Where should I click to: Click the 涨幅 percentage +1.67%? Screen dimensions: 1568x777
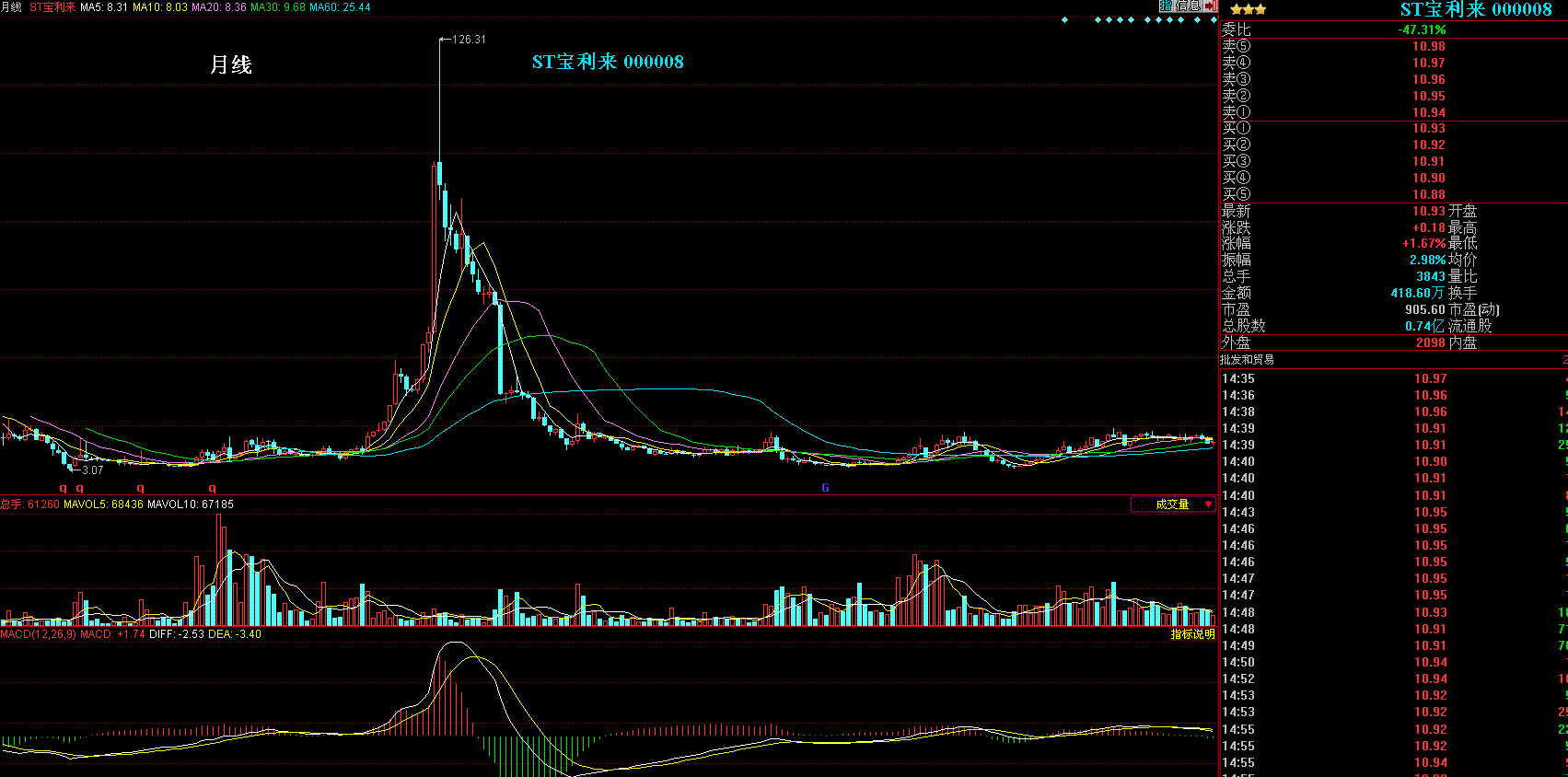click(1424, 244)
